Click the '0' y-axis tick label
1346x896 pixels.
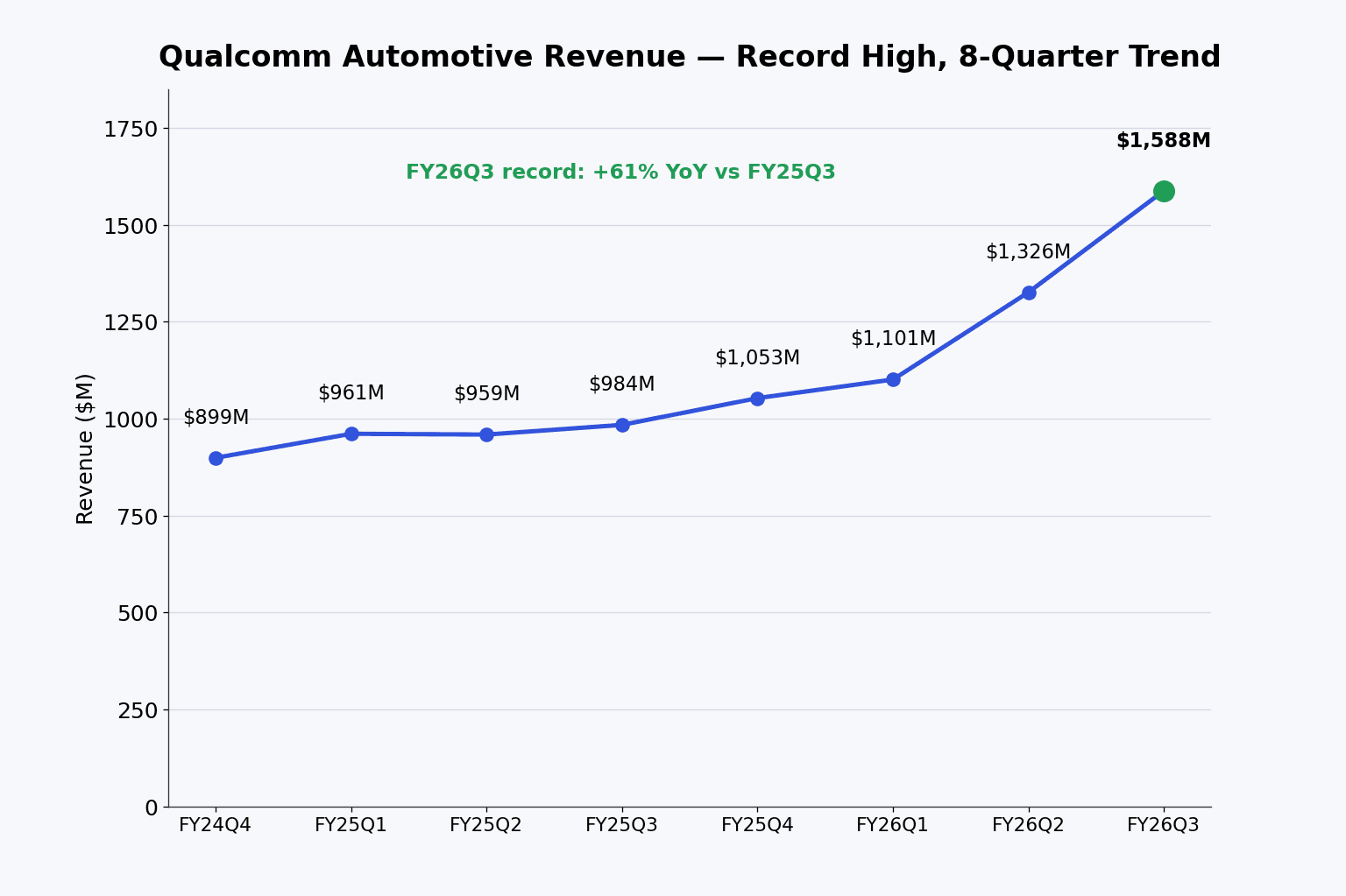pos(152,808)
